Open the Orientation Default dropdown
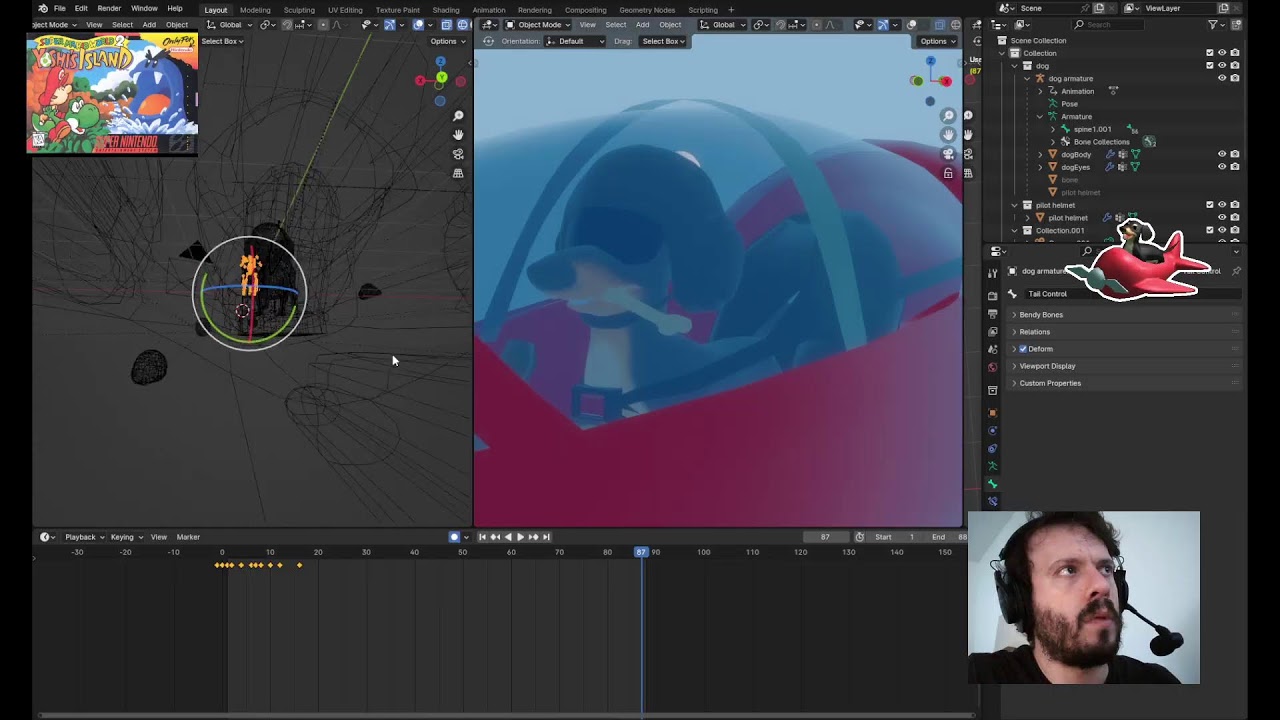Image resolution: width=1280 pixels, height=720 pixels. (576, 41)
